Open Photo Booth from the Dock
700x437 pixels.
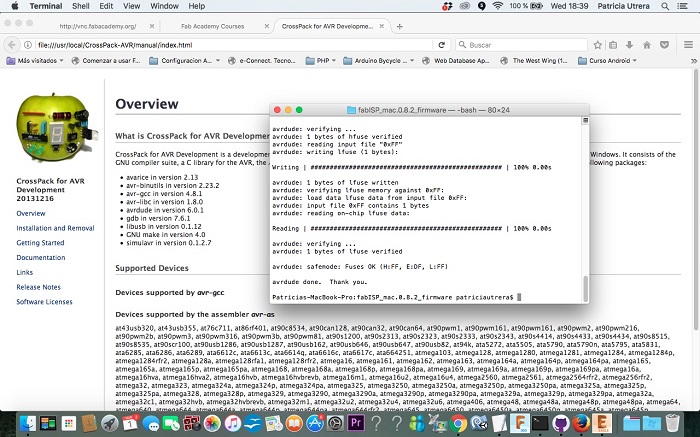pos(192,423)
